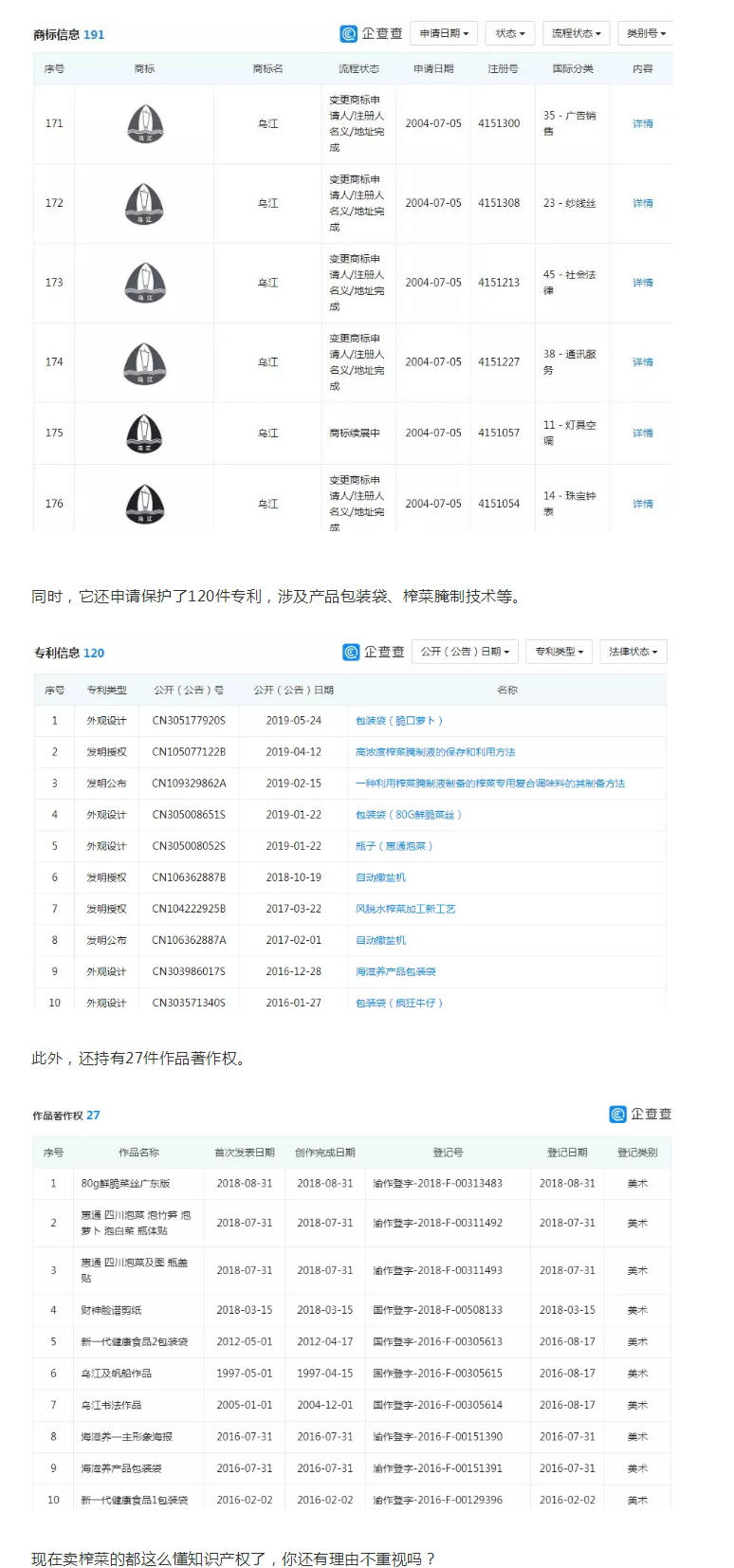This screenshot has height=1568, width=734.
Task: Select patent number CN105077122B
Action: click(189, 752)
